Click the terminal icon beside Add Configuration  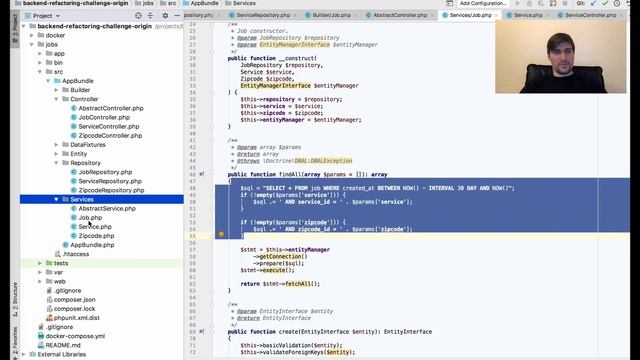pyautogui.click(x=449, y=3)
